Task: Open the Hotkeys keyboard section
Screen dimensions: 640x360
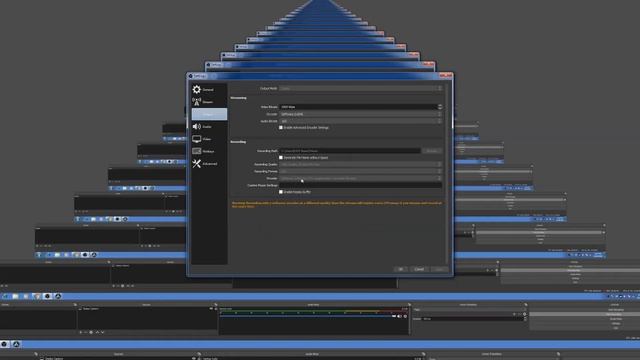Action: click(x=209, y=151)
